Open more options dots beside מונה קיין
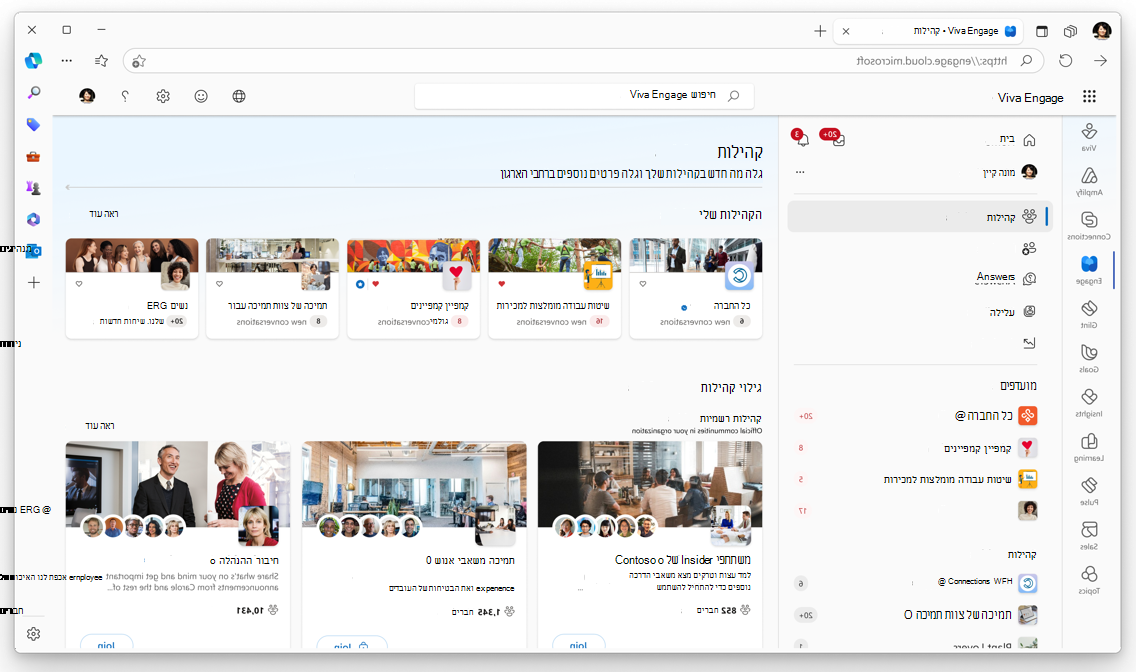This screenshot has height=672, width=1136. pyautogui.click(x=800, y=172)
